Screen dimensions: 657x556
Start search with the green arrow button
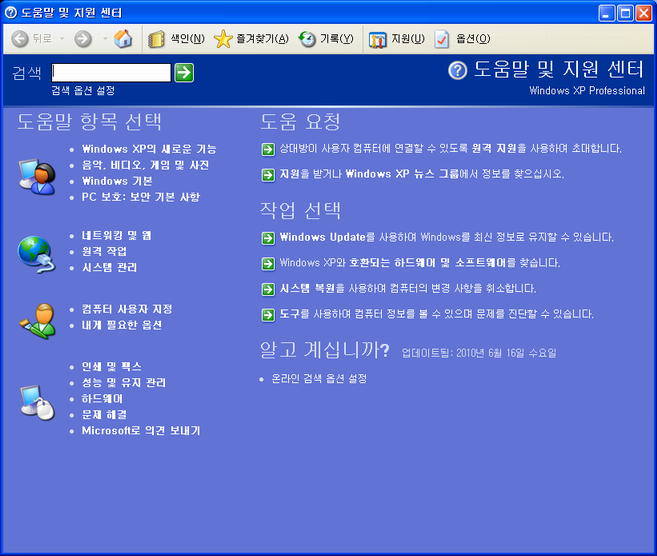click(184, 72)
